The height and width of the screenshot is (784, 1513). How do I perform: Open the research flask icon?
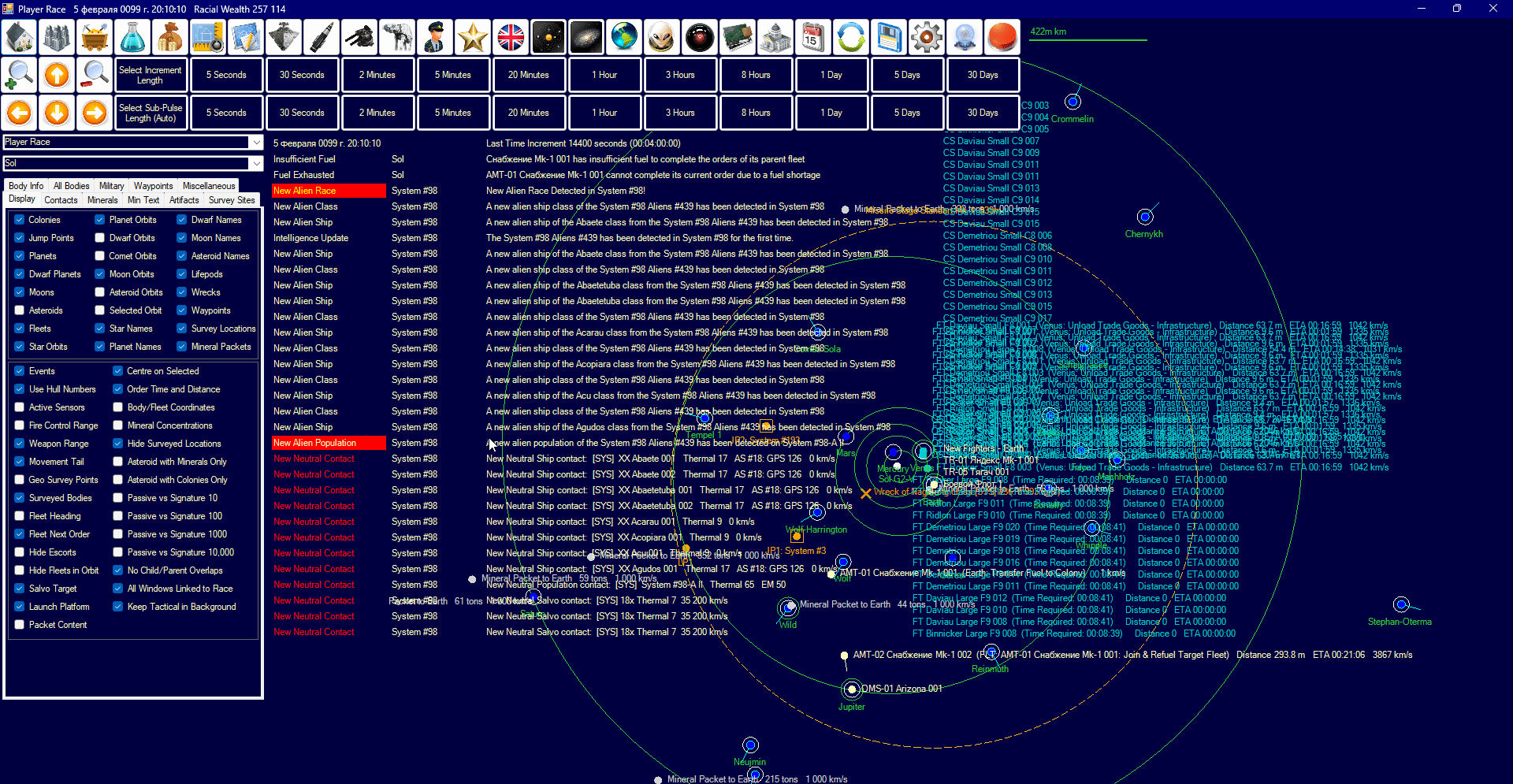[x=132, y=37]
